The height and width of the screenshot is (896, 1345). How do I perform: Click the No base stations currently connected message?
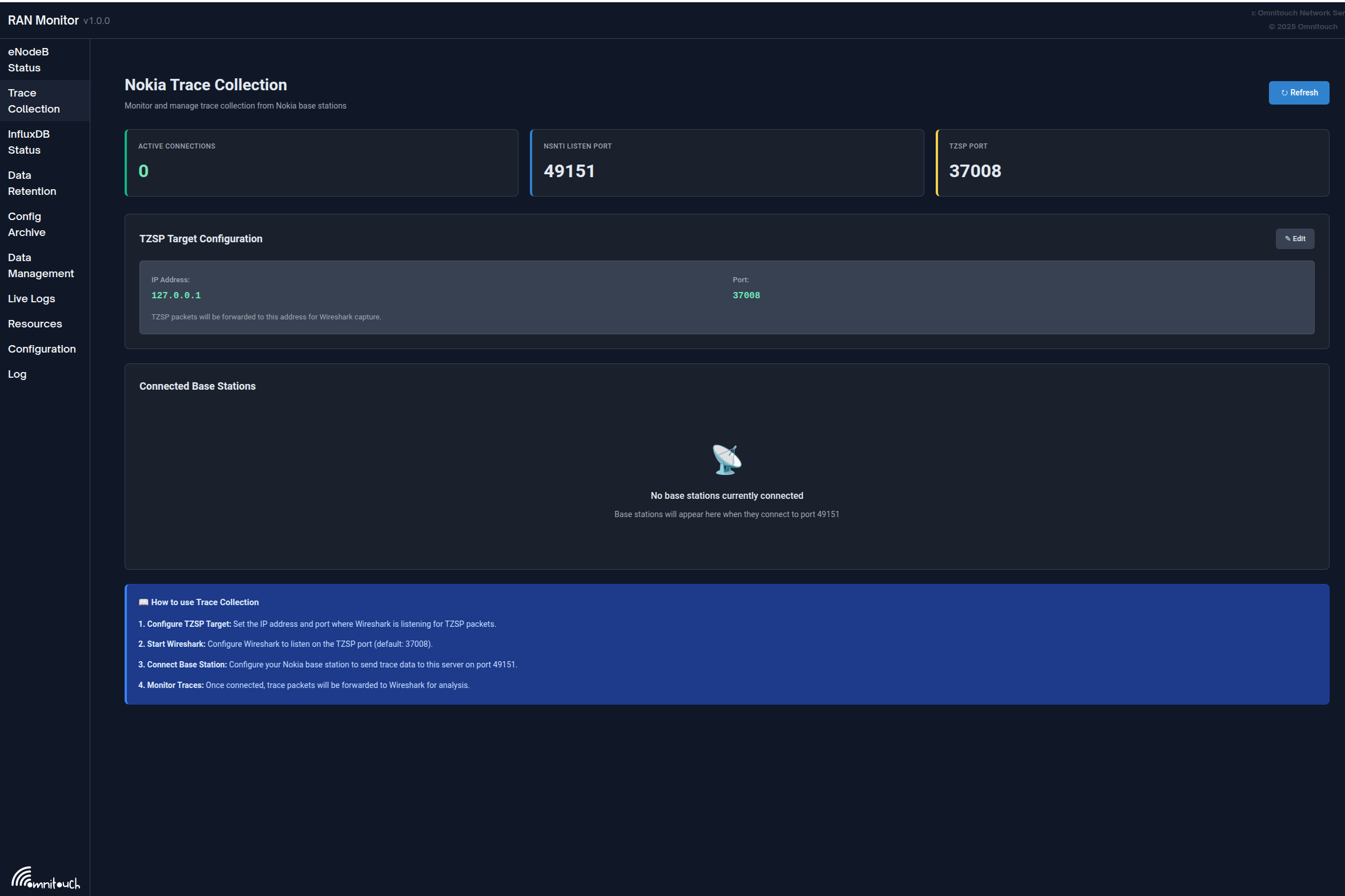coord(727,495)
